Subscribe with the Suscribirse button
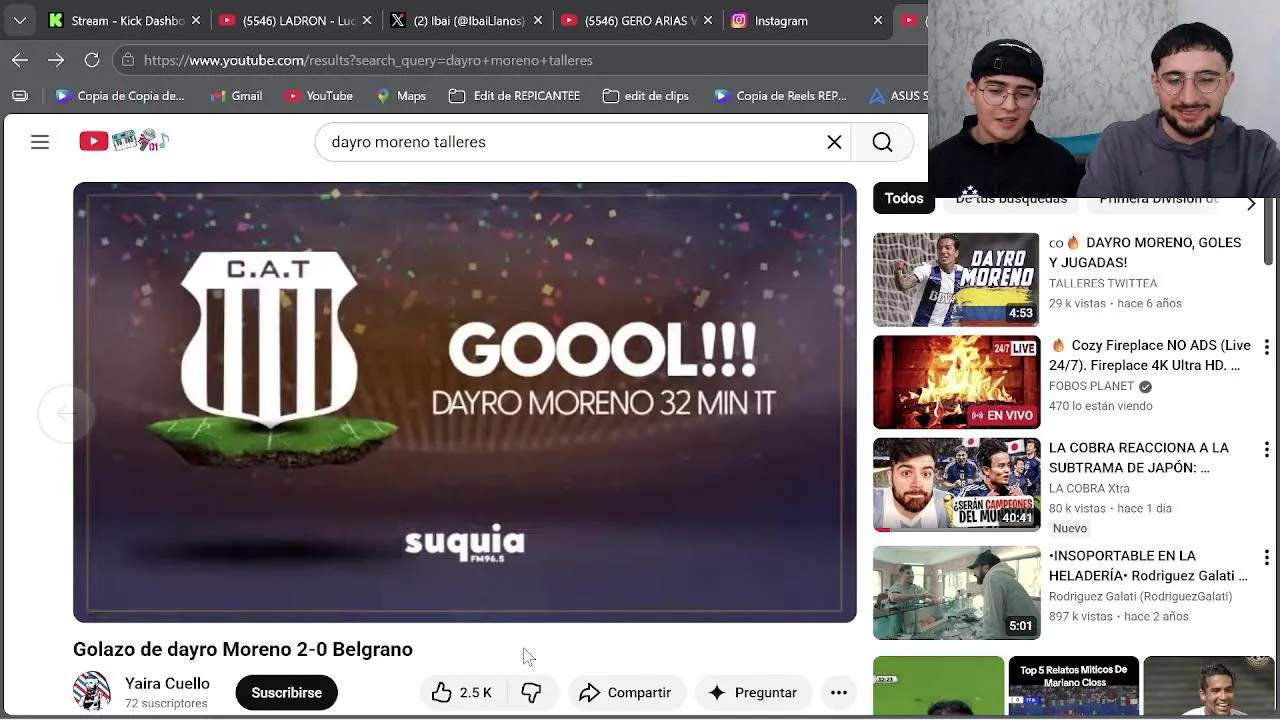The height and width of the screenshot is (720, 1280). point(286,692)
